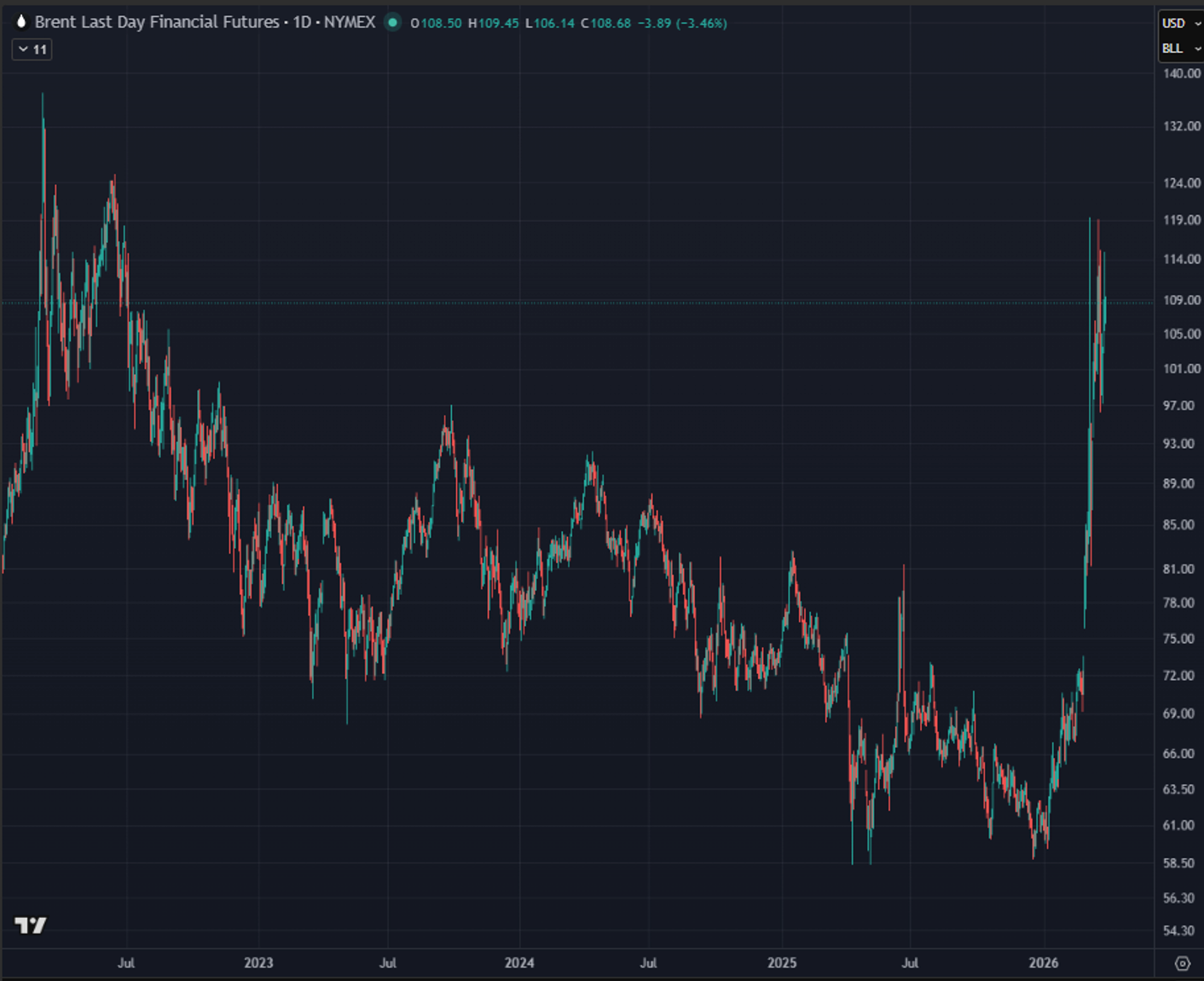Click the Brent Last Day Financial Futures title
This screenshot has height=981, width=1204.
(x=157, y=22)
